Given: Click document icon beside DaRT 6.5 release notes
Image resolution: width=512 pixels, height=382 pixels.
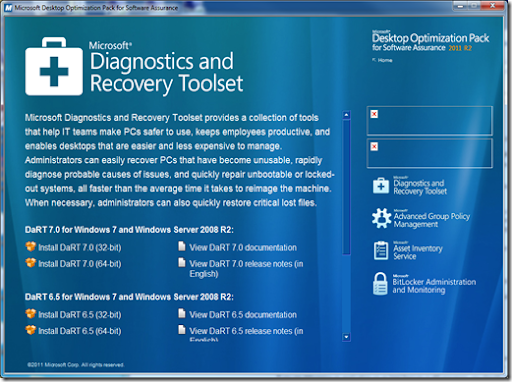Looking at the screenshot, I should tap(182, 330).
